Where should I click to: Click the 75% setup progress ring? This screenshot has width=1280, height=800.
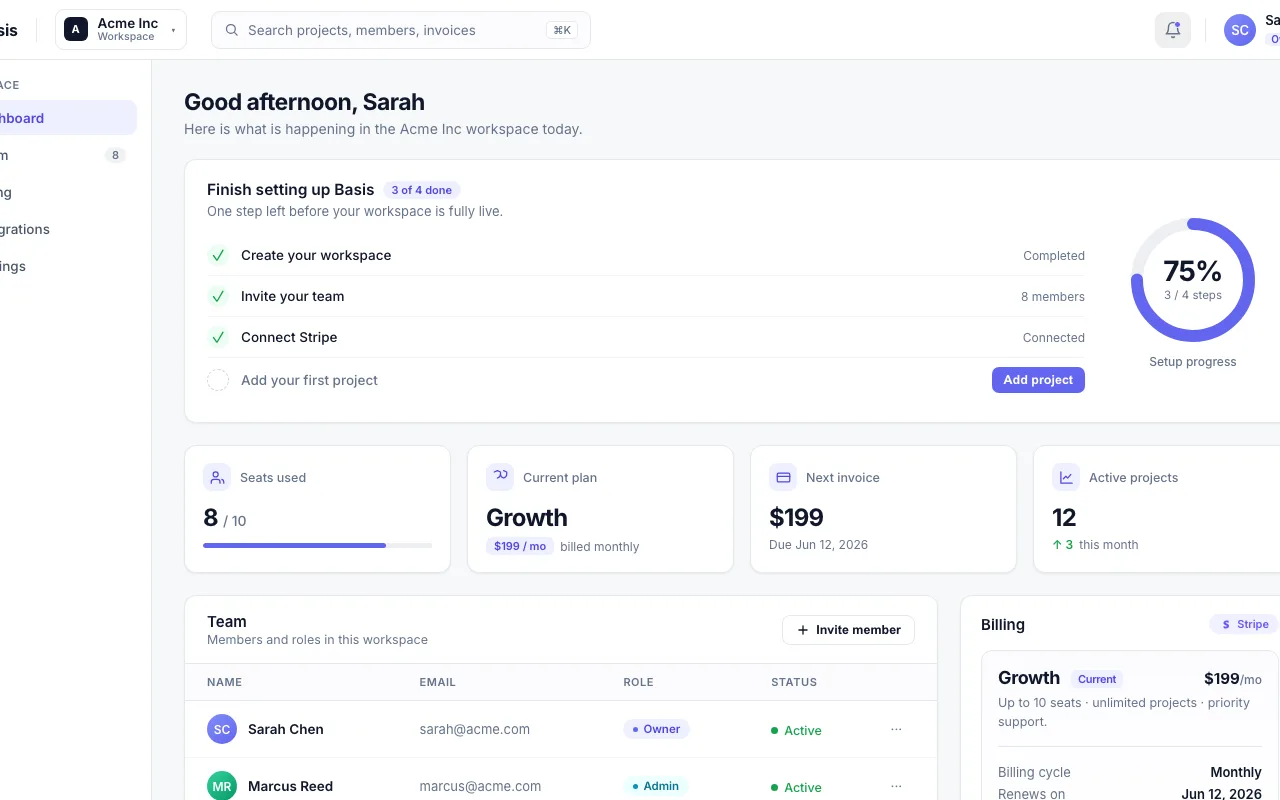coord(1193,280)
